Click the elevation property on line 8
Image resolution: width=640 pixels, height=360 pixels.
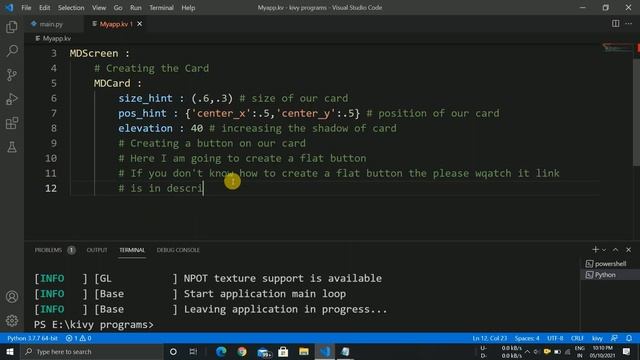coord(145,128)
